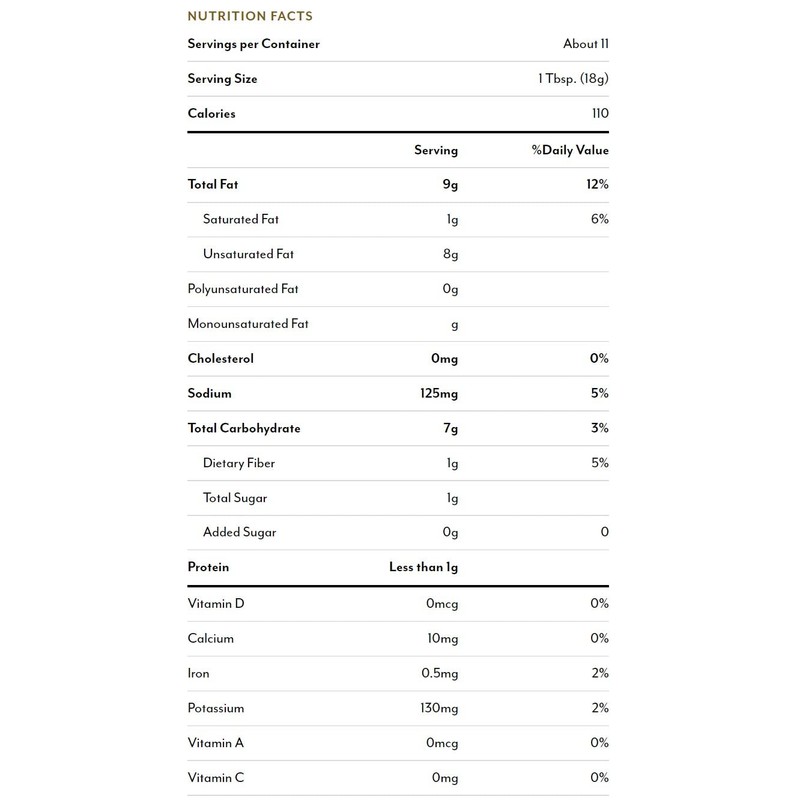Viewport: 800px width, 800px height.
Task: Click the 'Serving' column header
Action: pyautogui.click(x=436, y=150)
